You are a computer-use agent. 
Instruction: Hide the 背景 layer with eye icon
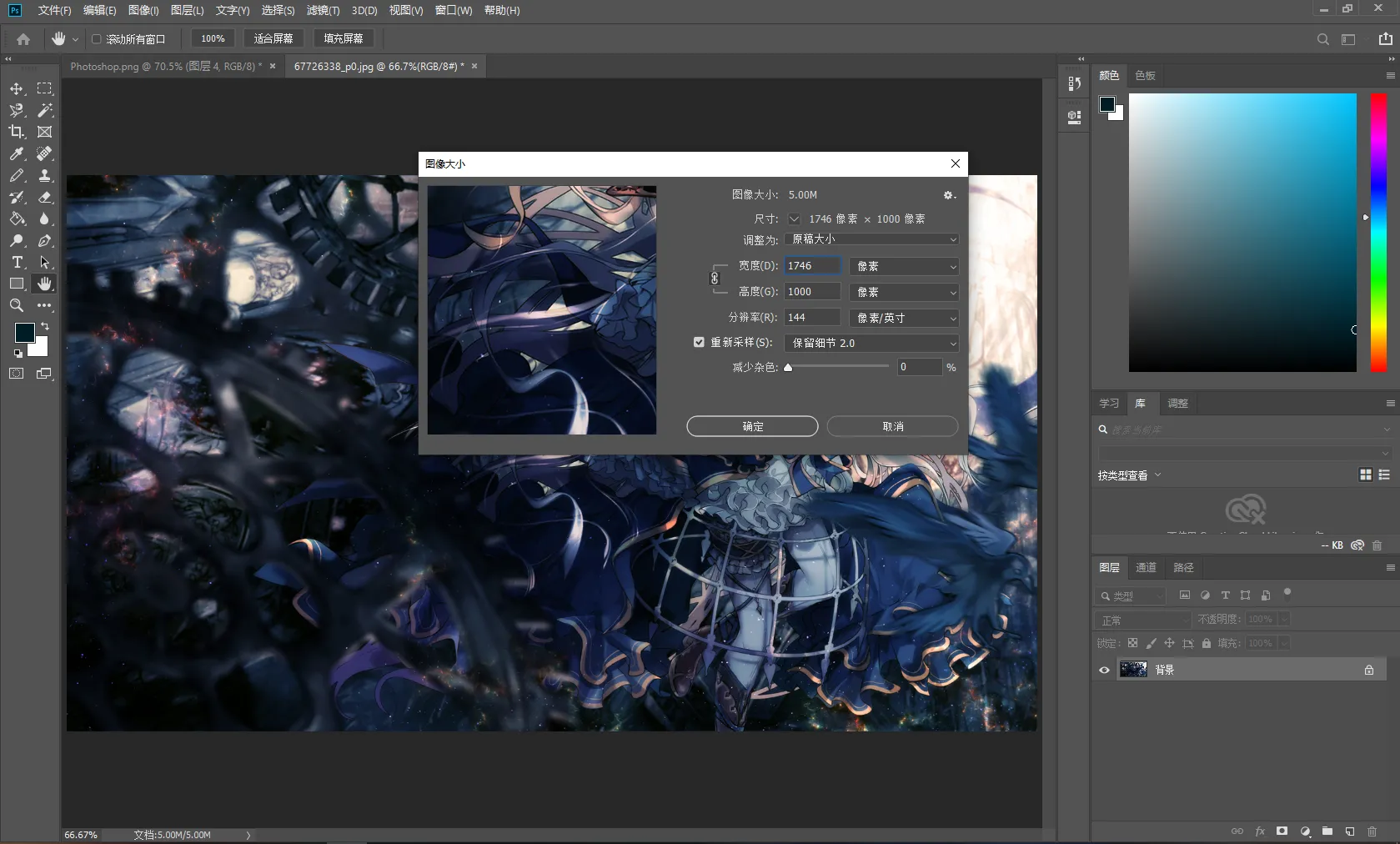pos(1104,670)
